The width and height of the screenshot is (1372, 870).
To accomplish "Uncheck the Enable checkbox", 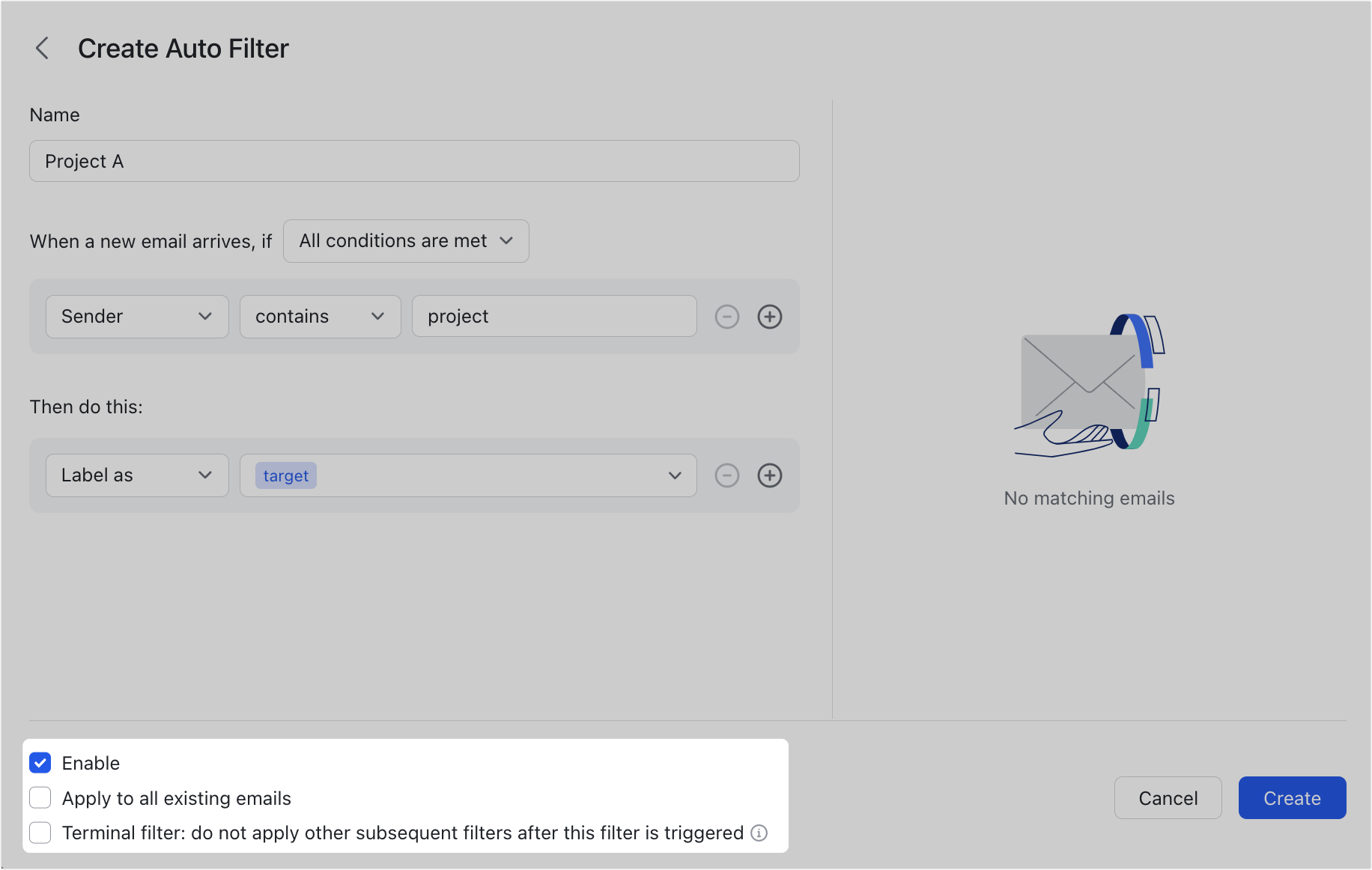I will (40, 762).
